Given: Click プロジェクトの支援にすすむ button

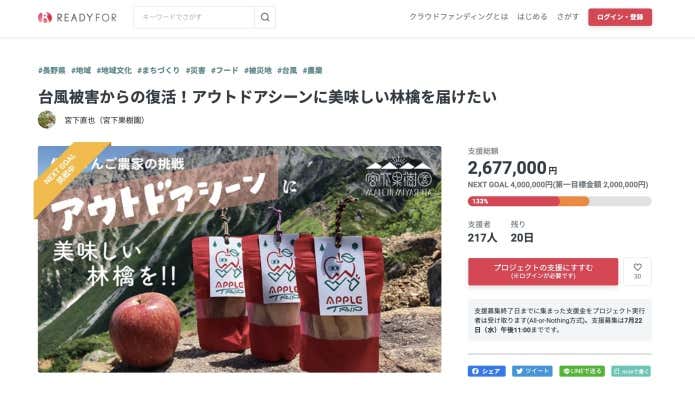Looking at the screenshot, I should 543,271.
